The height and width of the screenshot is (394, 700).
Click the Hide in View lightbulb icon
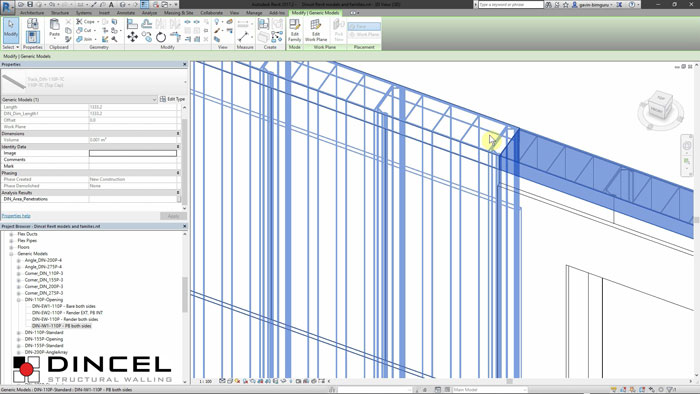coord(217,22)
